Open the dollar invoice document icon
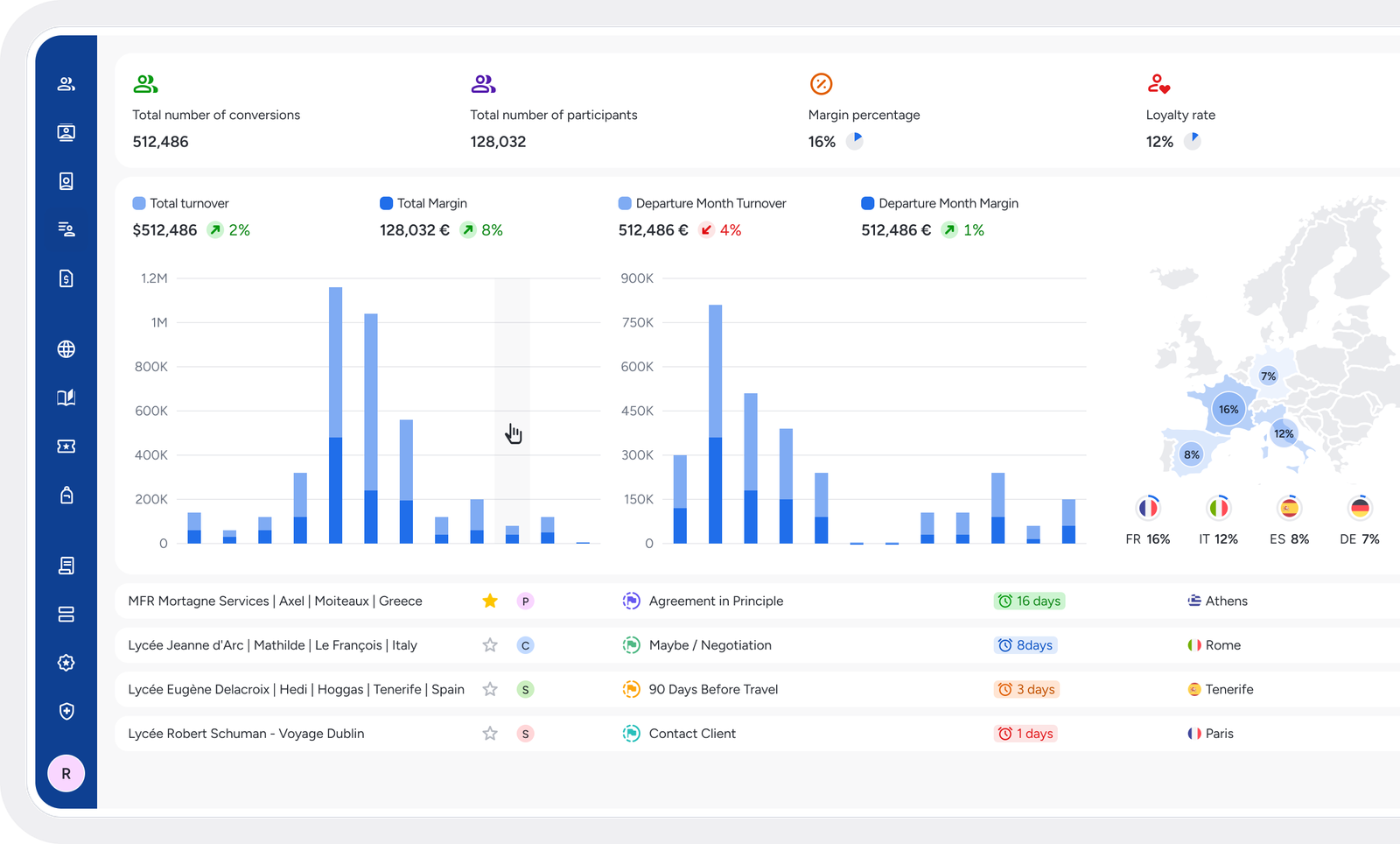The image size is (1400, 844). click(x=66, y=278)
